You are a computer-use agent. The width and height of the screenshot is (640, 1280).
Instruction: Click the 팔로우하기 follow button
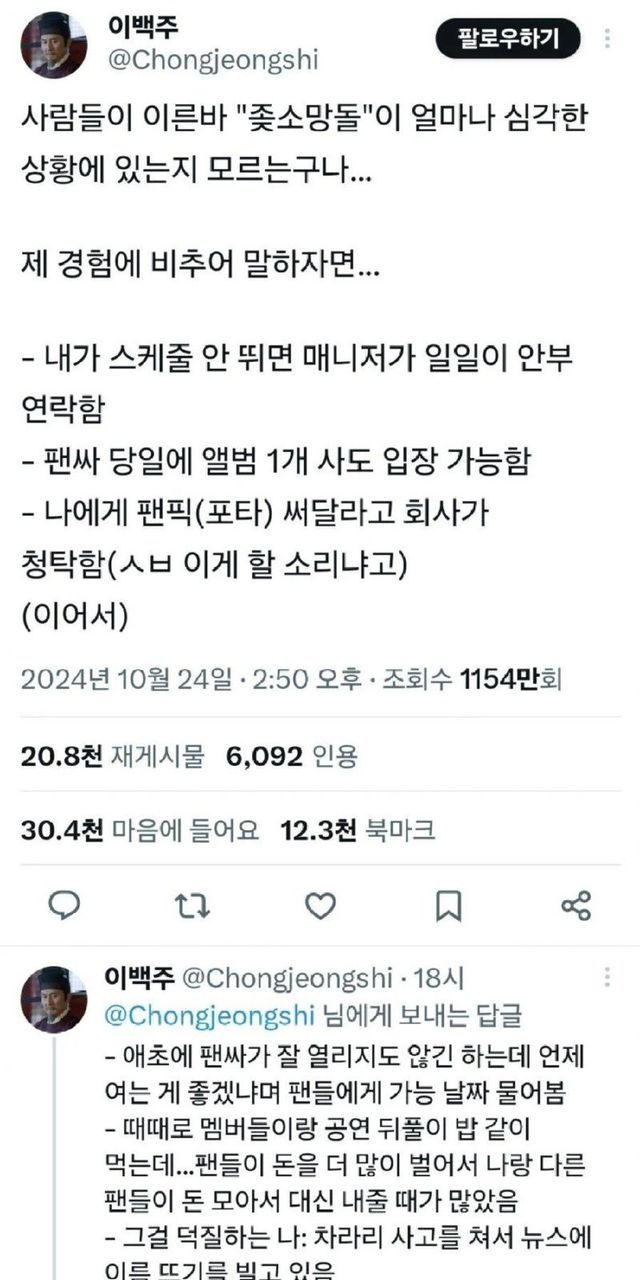point(506,39)
